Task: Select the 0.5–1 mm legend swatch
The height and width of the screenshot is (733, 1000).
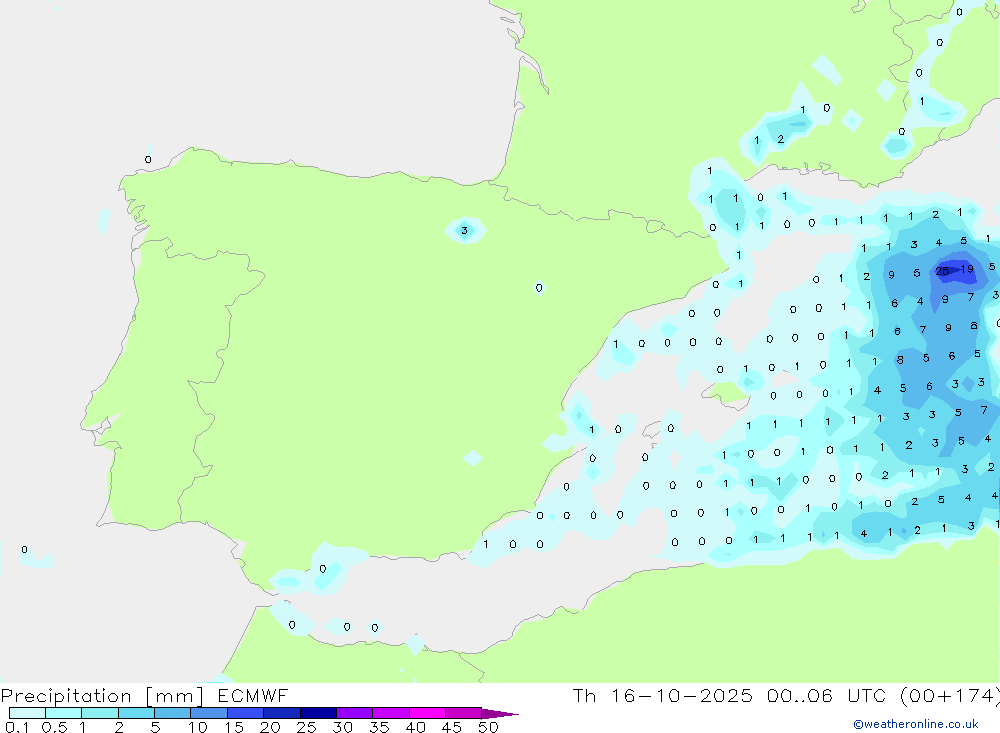Action: 64,713
